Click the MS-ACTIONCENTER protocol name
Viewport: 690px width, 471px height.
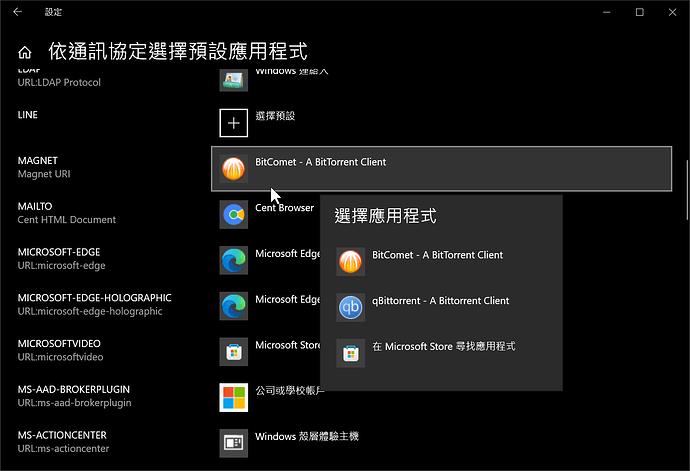pyautogui.click(x=62, y=435)
